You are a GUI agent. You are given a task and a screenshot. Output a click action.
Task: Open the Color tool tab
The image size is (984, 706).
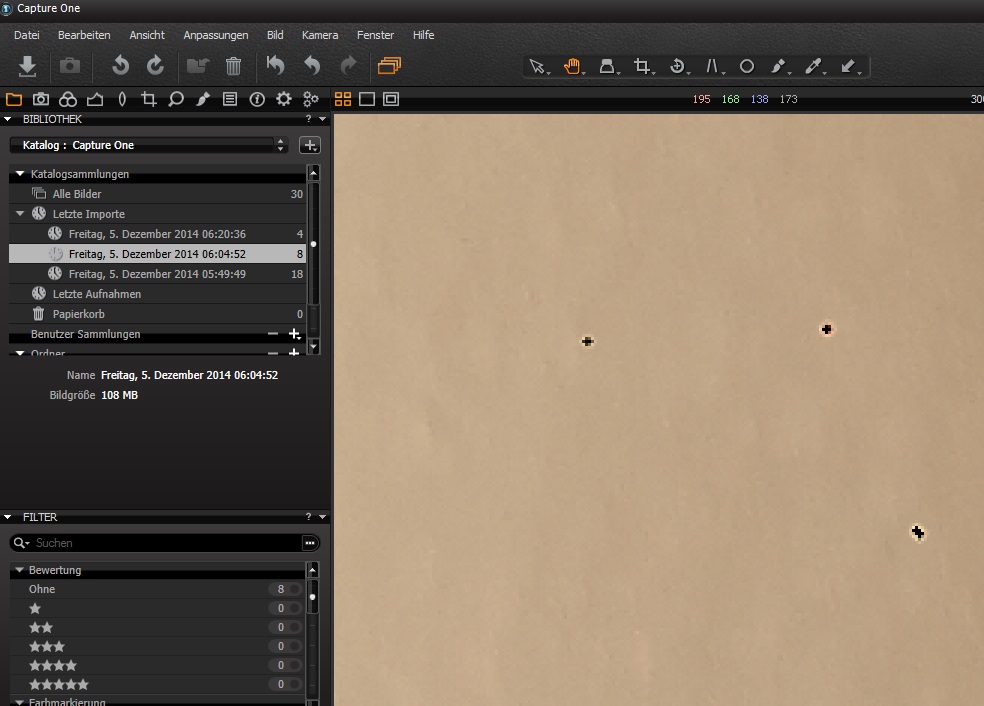click(67, 99)
